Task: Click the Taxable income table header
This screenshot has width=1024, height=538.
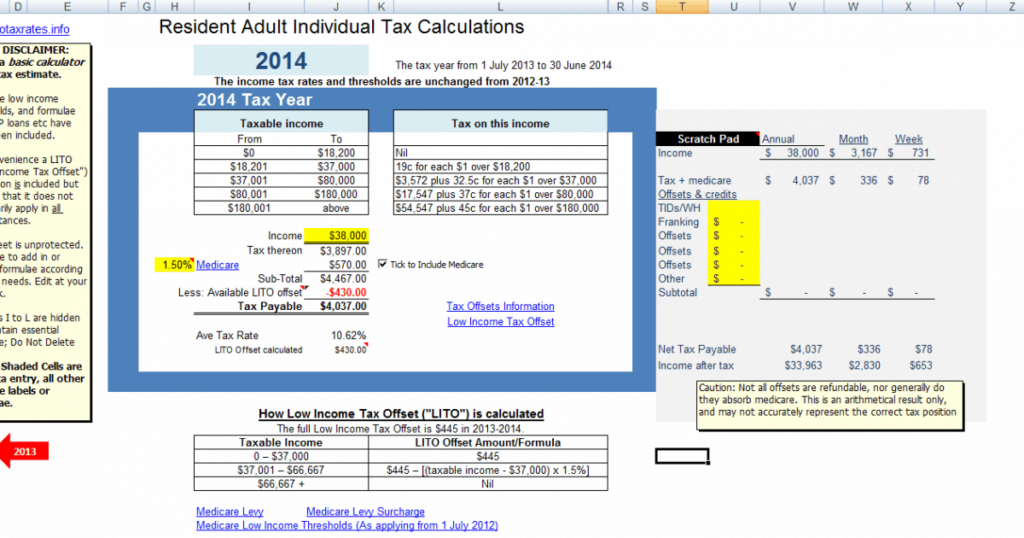Action: click(281, 123)
